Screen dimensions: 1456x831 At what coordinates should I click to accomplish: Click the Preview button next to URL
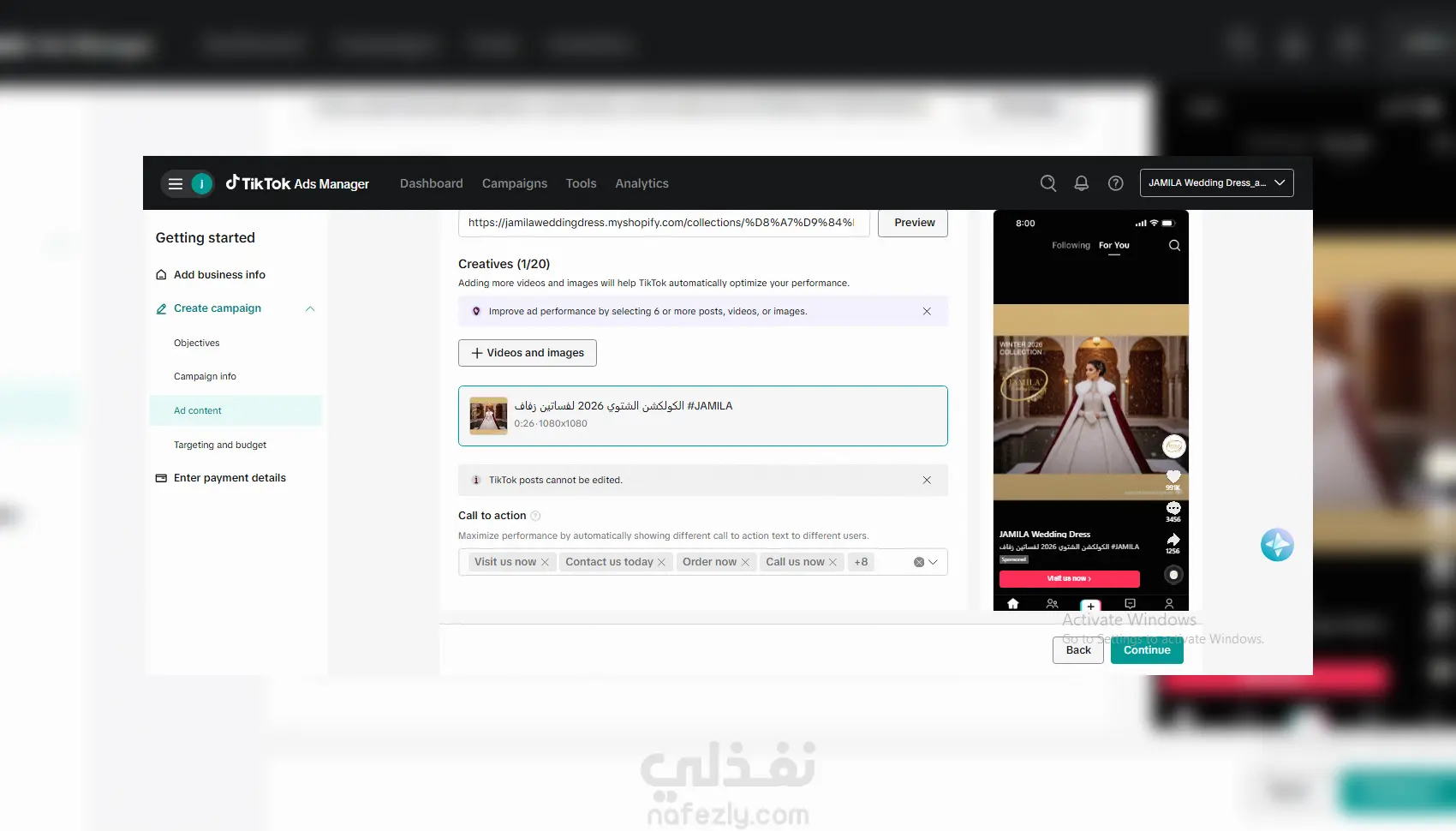point(914,223)
